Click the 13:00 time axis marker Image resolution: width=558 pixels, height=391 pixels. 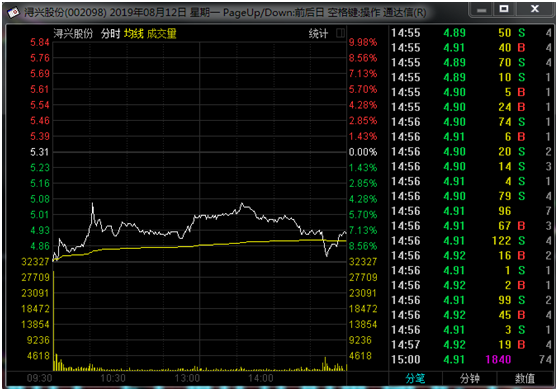coord(187,378)
